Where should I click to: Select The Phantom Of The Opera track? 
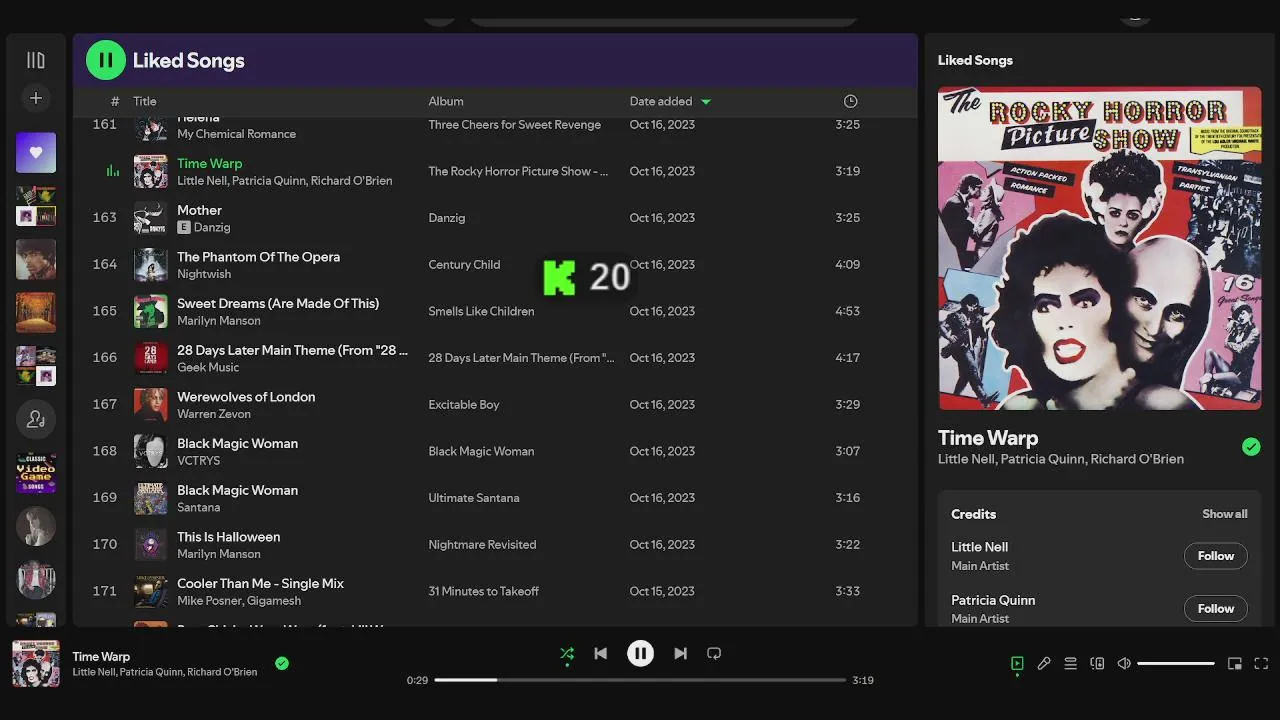click(x=495, y=264)
